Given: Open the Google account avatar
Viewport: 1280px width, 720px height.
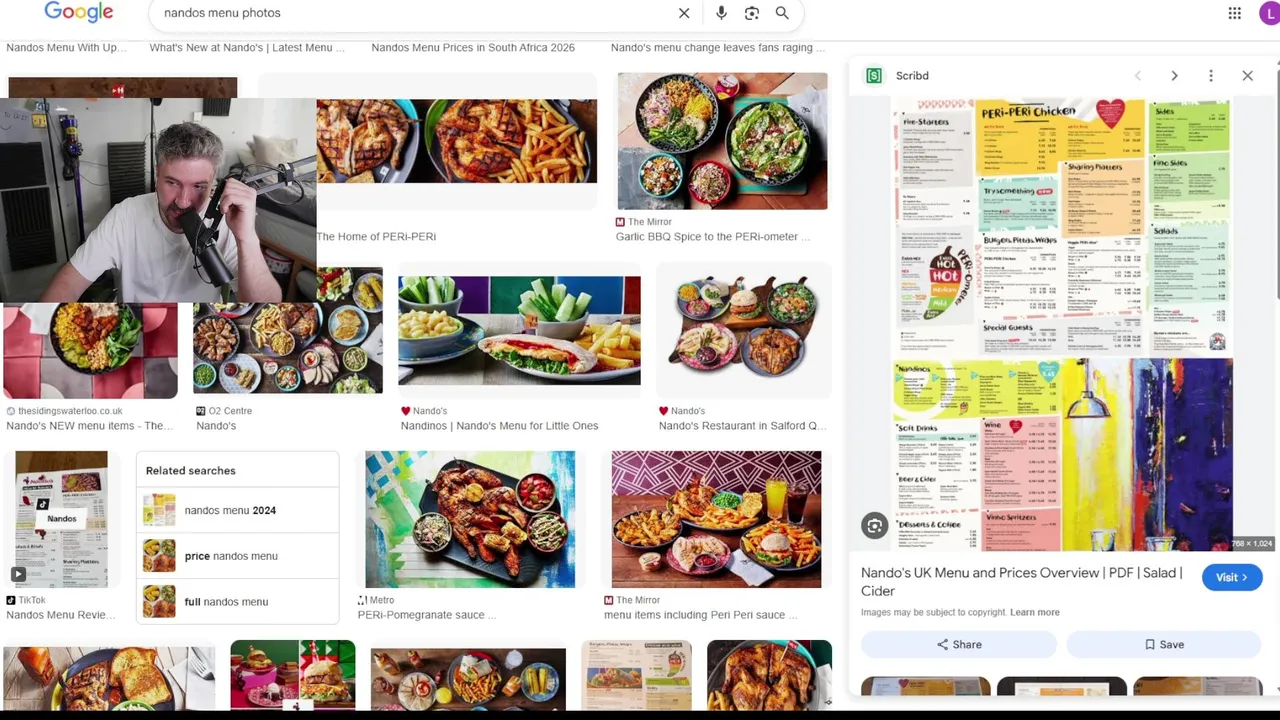Looking at the screenshot, I should pyautogui.click(x=1270, y=13).
